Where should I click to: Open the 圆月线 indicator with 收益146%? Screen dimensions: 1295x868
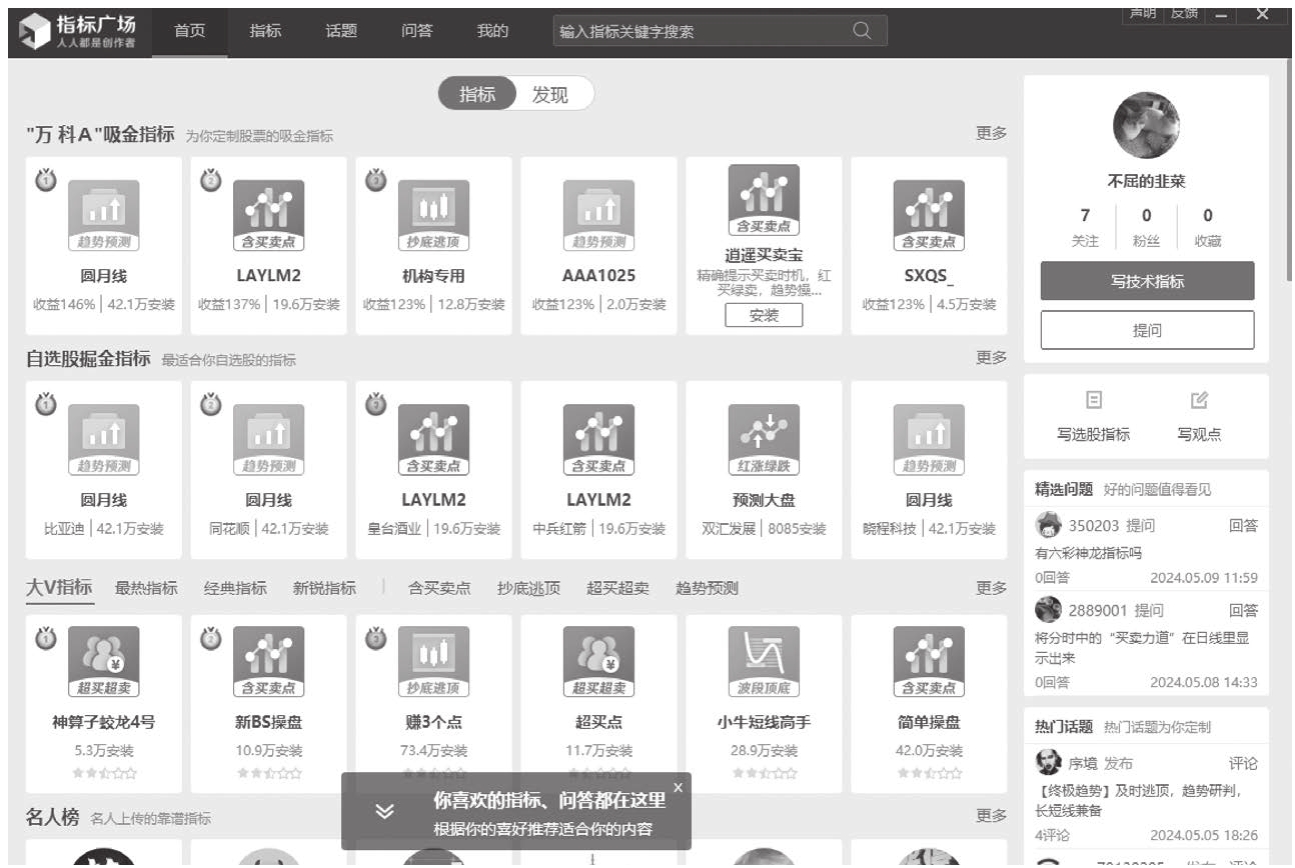(x=103, y=246)
